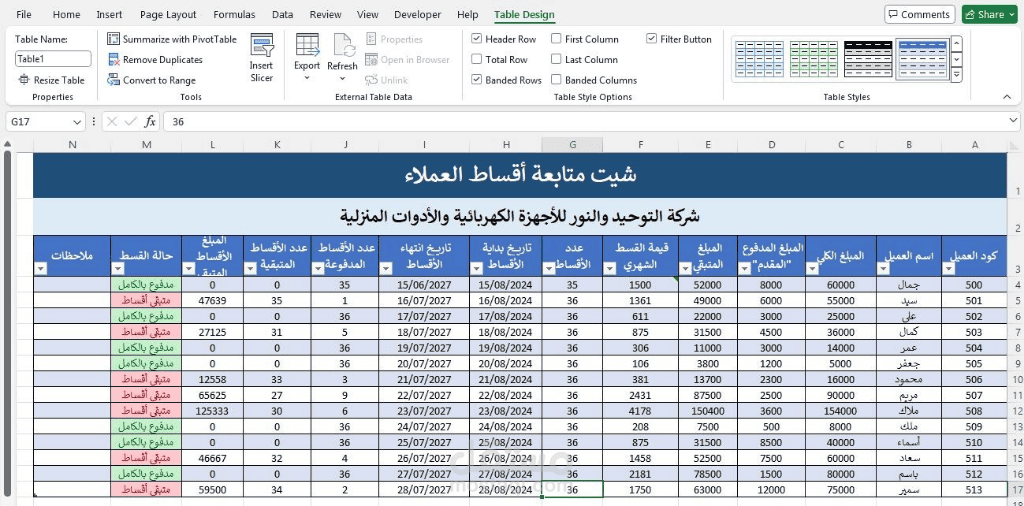Screen dimensions: 1024x506
Task: Open the Comments button
Action: [x=920, y=14]
